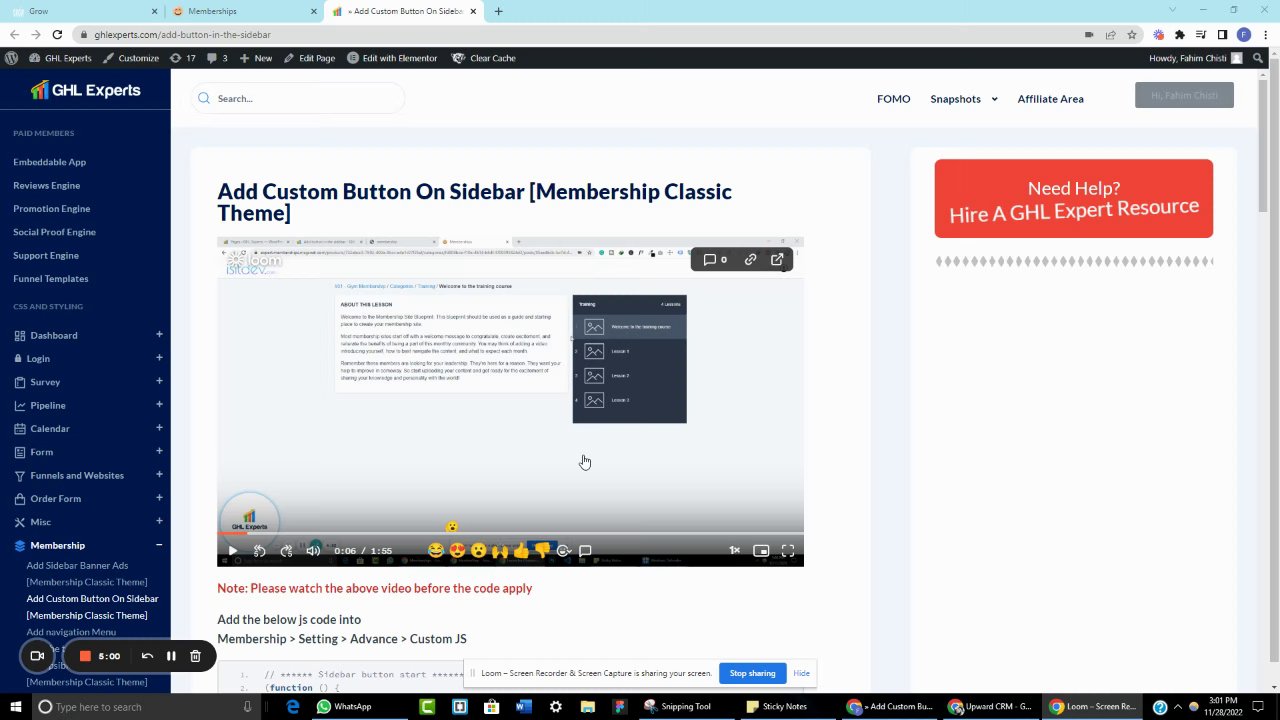
Task: Expand the Calendar sidebar section
Action: (159, 428)
